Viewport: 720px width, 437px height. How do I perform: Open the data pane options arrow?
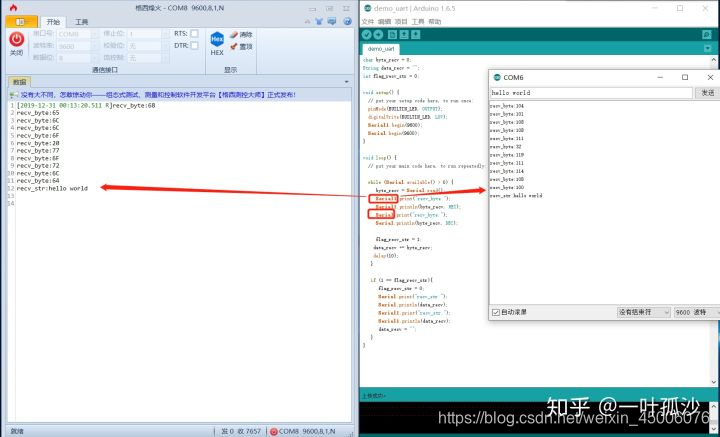tap(347, 82)
